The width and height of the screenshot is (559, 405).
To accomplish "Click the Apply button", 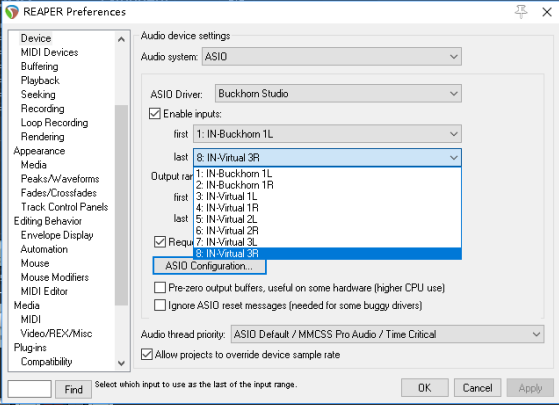I will [530, 388].
